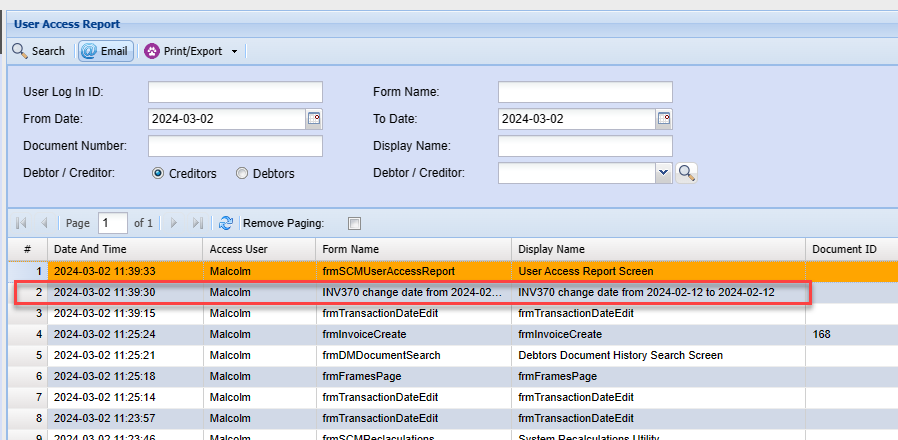Select the Creditors radio button
This screenshot has height=440, width=898.
pyautogui.click(x=158, y=174)
